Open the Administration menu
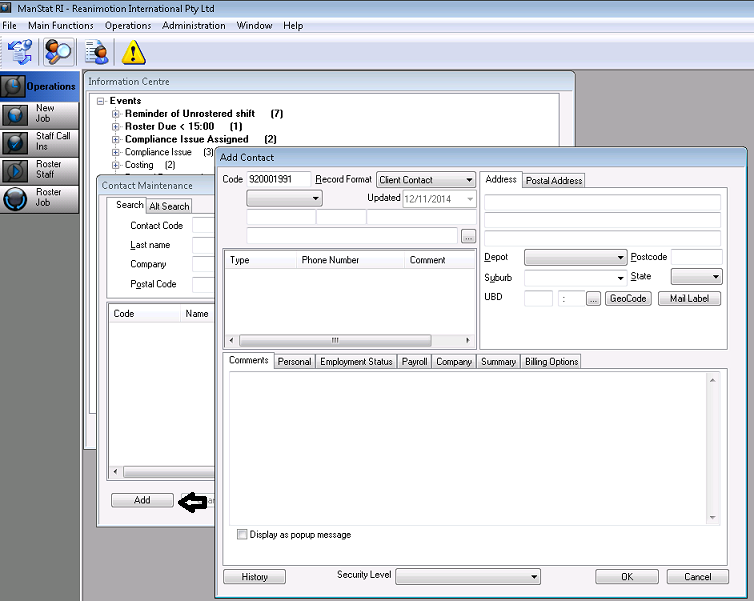Viewport: 754px width, 601px height. click(x=193, y=25)
